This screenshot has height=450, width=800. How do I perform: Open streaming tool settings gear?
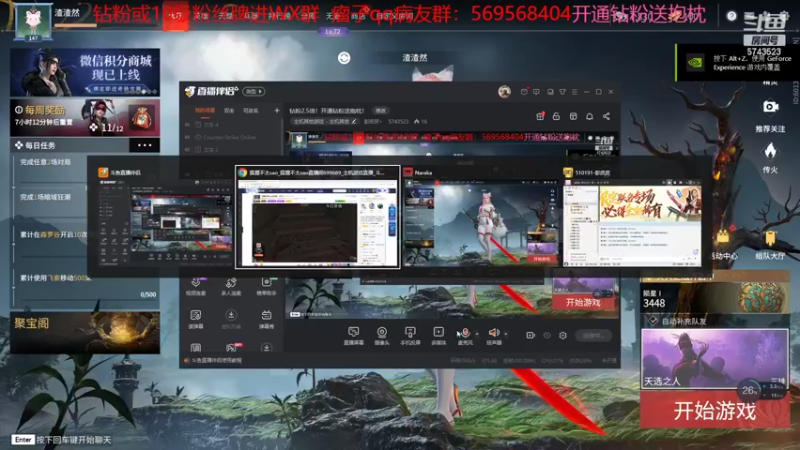pyautogui.click(x=563, y=335)
